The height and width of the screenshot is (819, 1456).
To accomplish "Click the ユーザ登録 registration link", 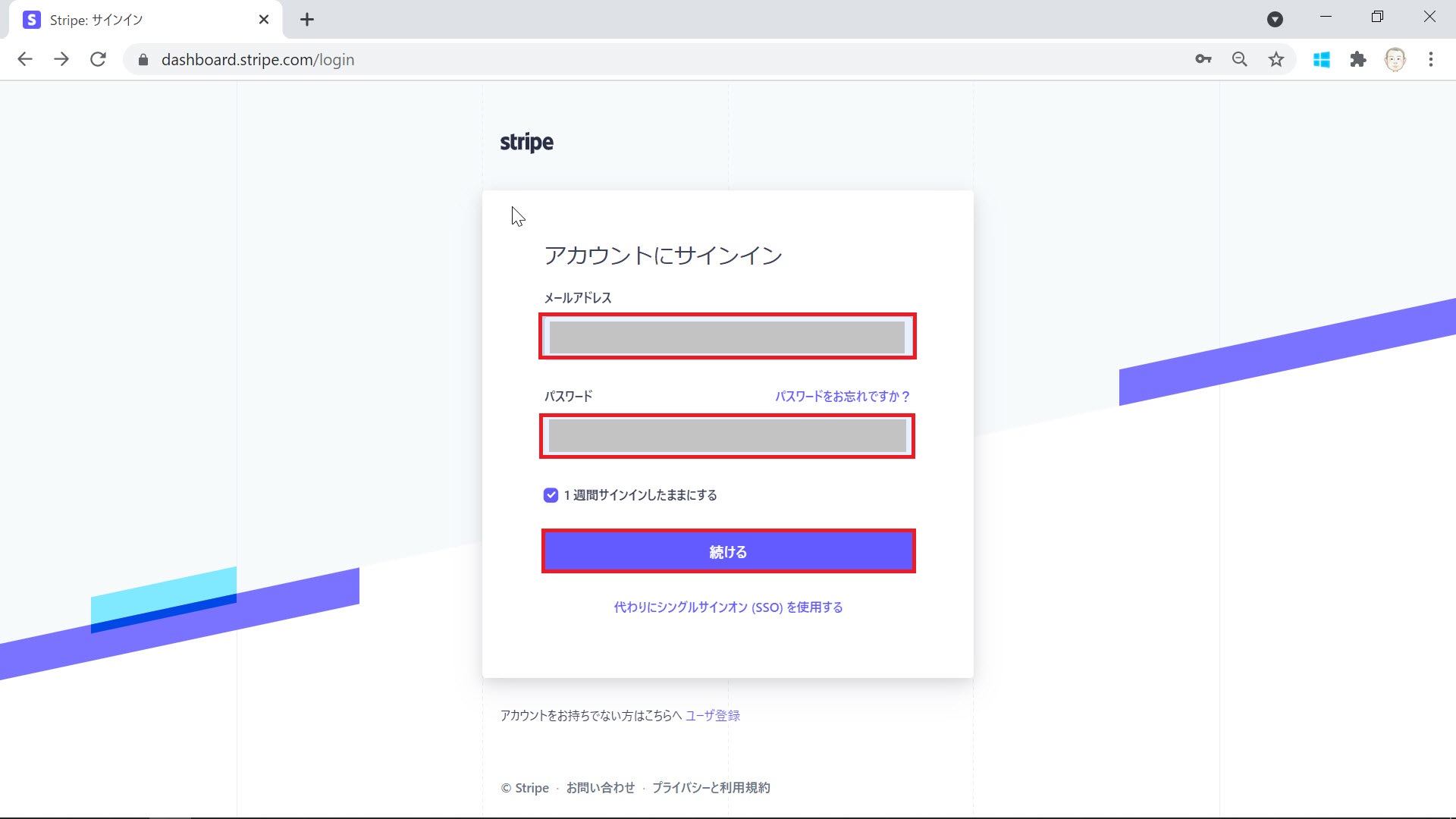I will pyautogui.click(x=712, y=715).
